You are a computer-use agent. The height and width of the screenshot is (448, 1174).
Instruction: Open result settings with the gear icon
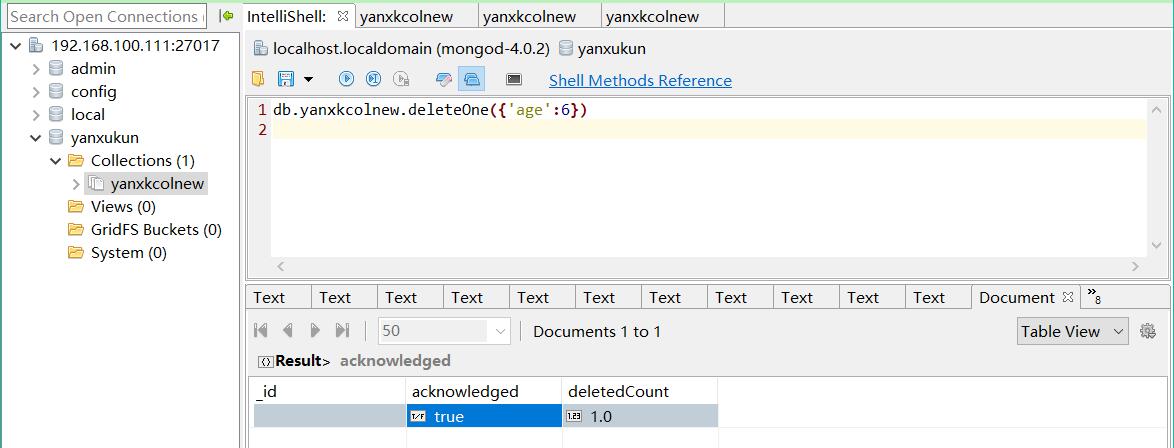click(1148, 331)
